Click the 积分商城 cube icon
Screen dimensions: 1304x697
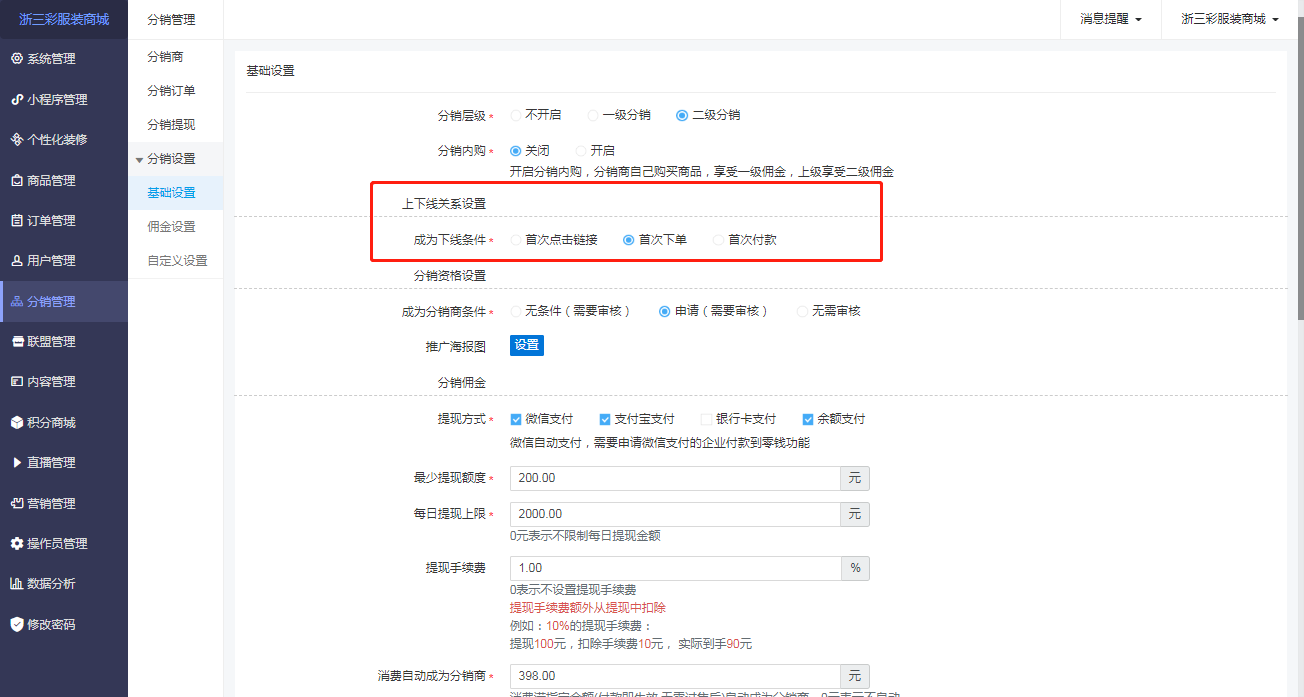click(x=16, y=422)
